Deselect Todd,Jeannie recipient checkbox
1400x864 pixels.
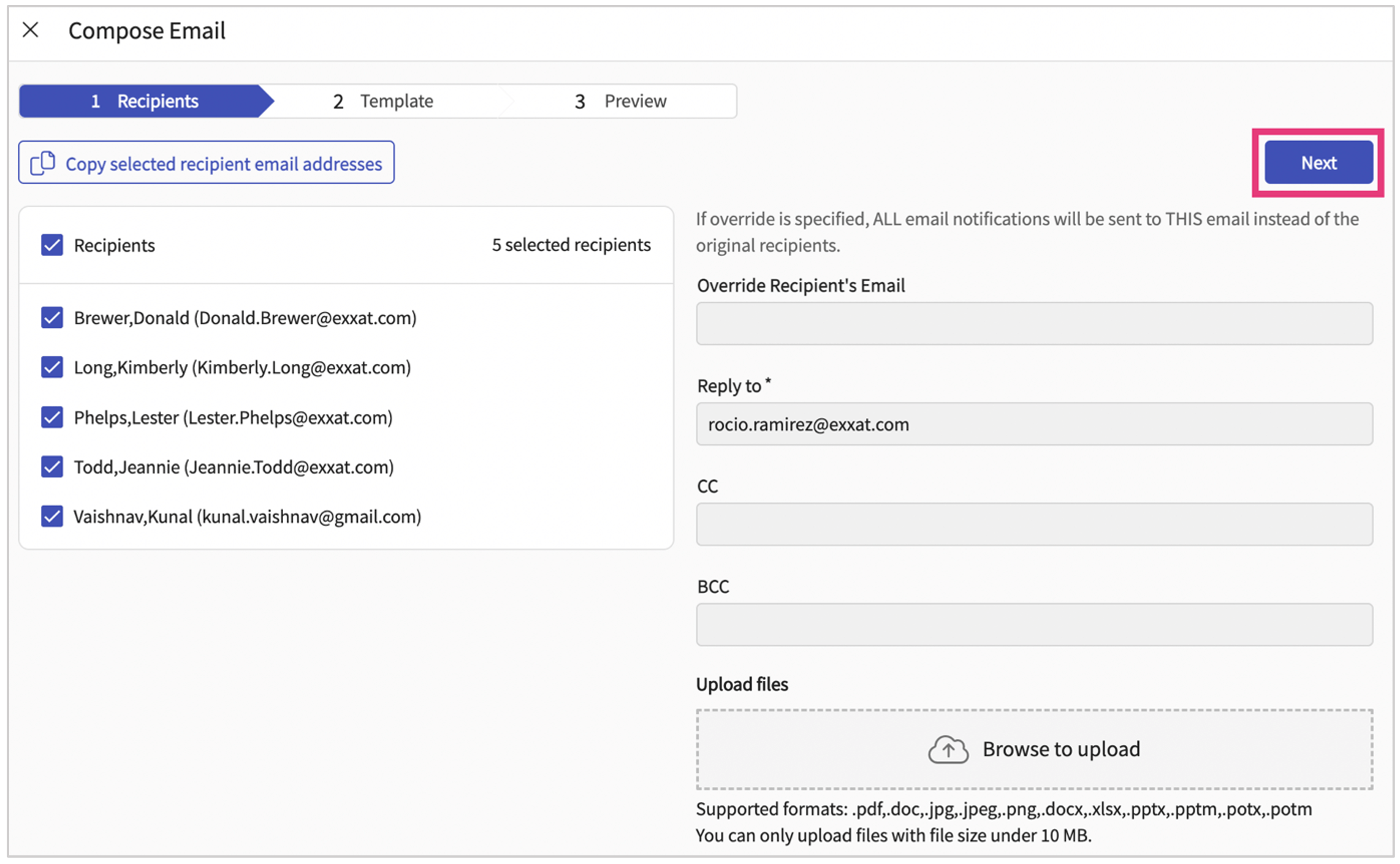pos(52,467)
